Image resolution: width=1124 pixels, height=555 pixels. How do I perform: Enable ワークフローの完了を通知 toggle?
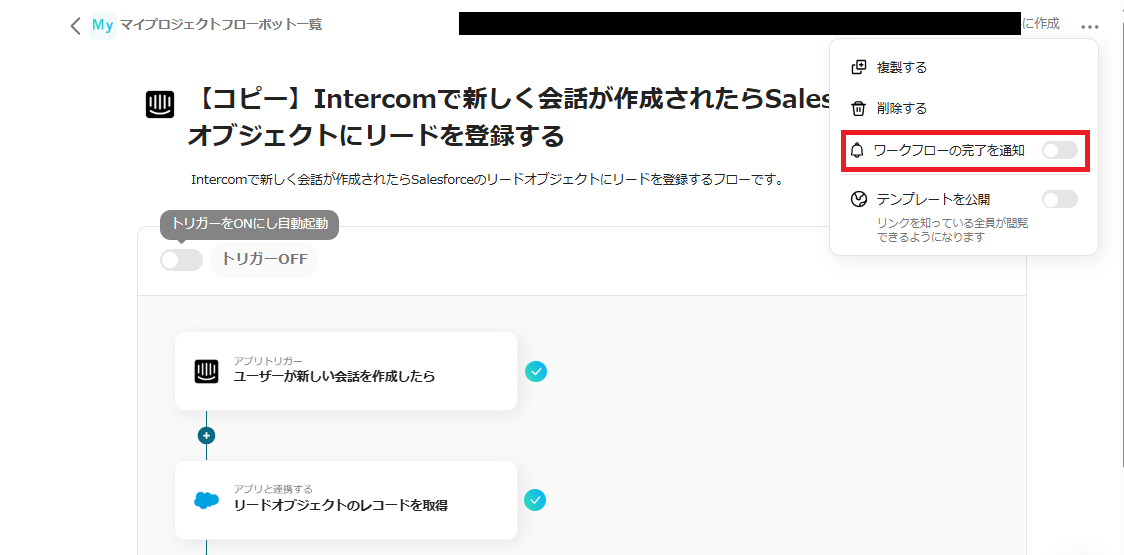1059,151
